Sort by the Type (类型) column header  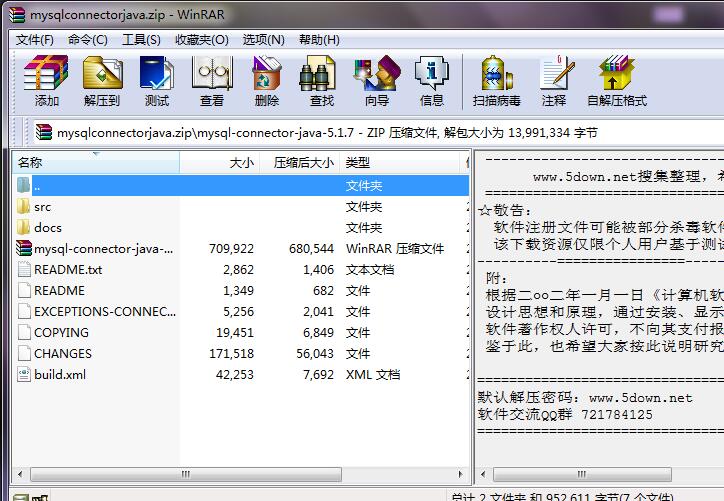coord(399,163)
